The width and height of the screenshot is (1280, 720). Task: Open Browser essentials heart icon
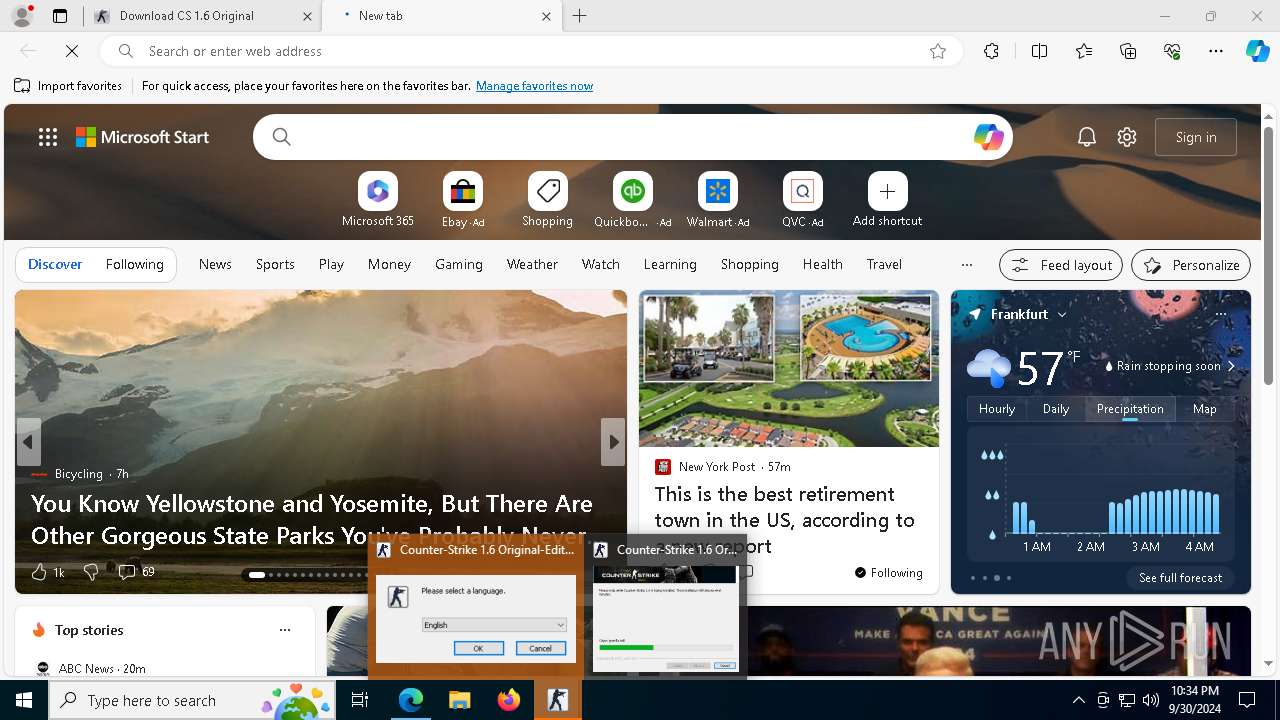pyautogui.click(x=1172, y=51)
